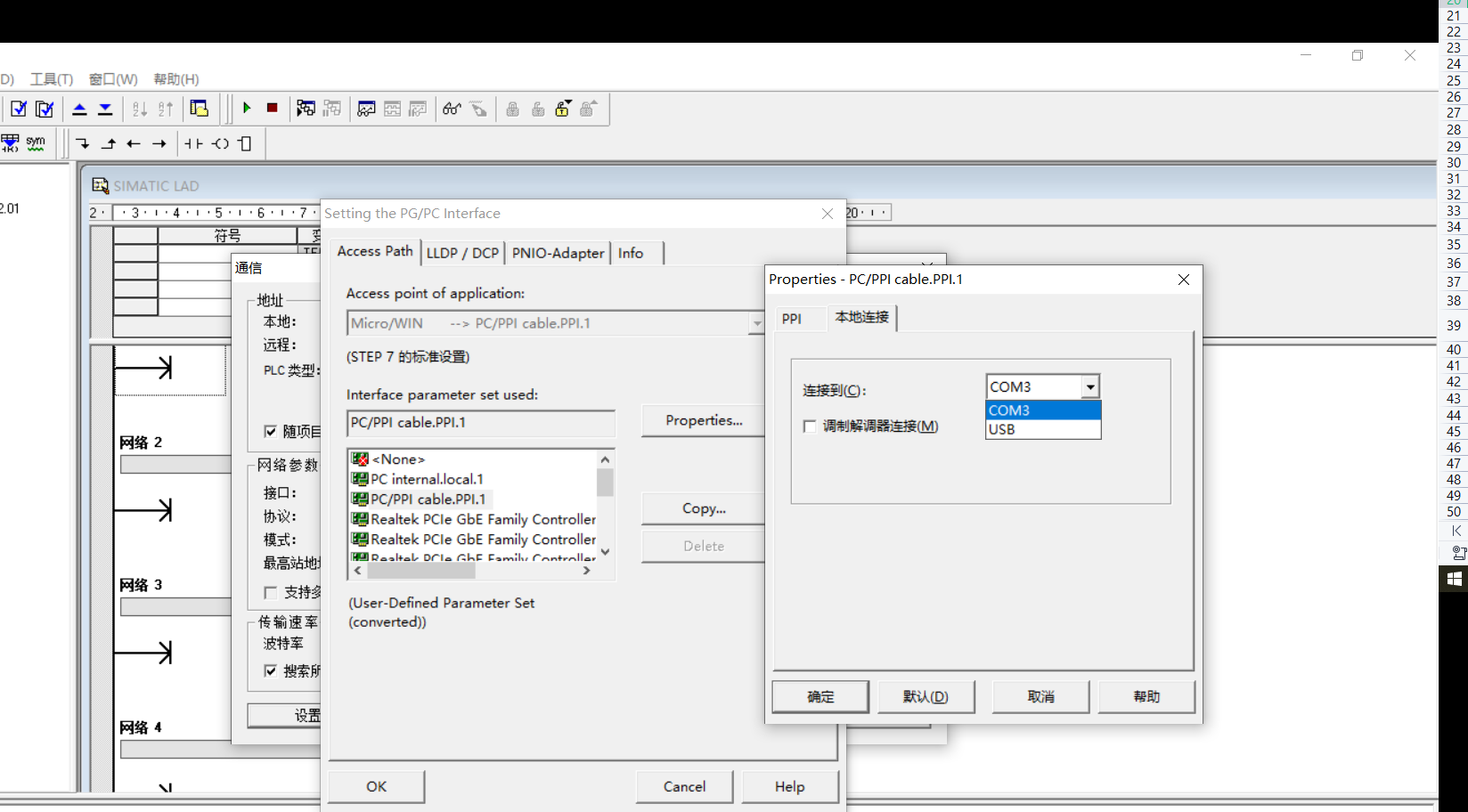Expand the Access point of application dropdown
This screenshot has height=812, width=1468.
pos(756,323)
